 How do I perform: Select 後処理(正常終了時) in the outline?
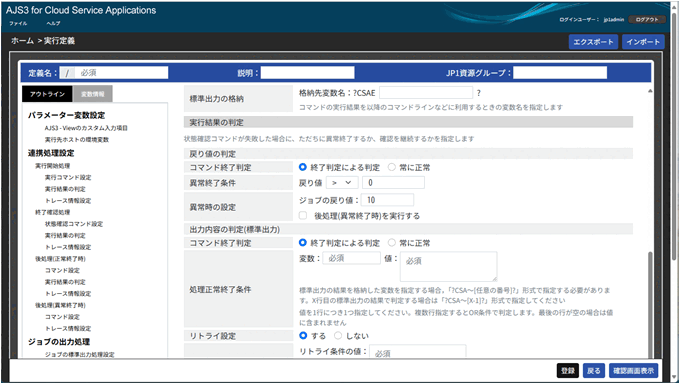coord(60,259)
